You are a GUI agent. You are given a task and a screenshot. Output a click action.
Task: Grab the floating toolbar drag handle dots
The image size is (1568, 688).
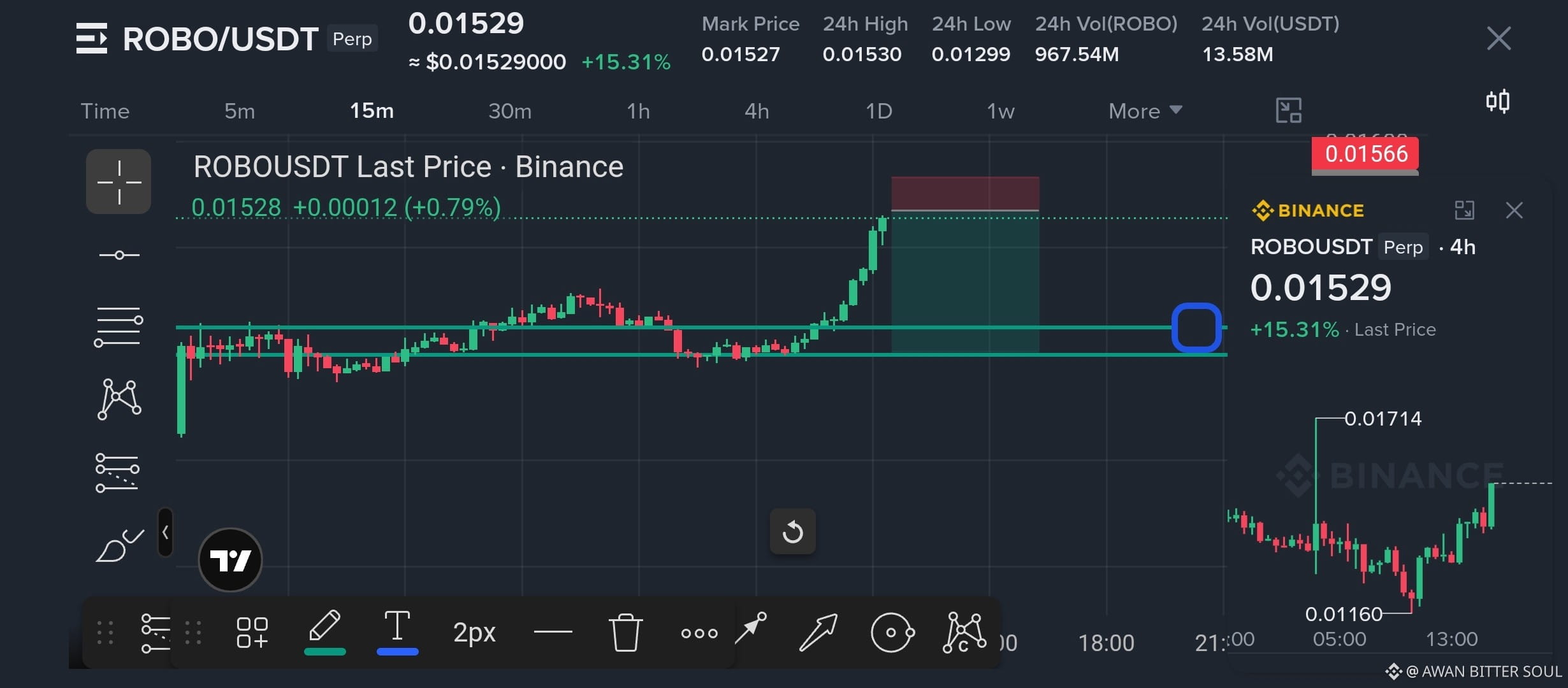(x=192, y=633)
